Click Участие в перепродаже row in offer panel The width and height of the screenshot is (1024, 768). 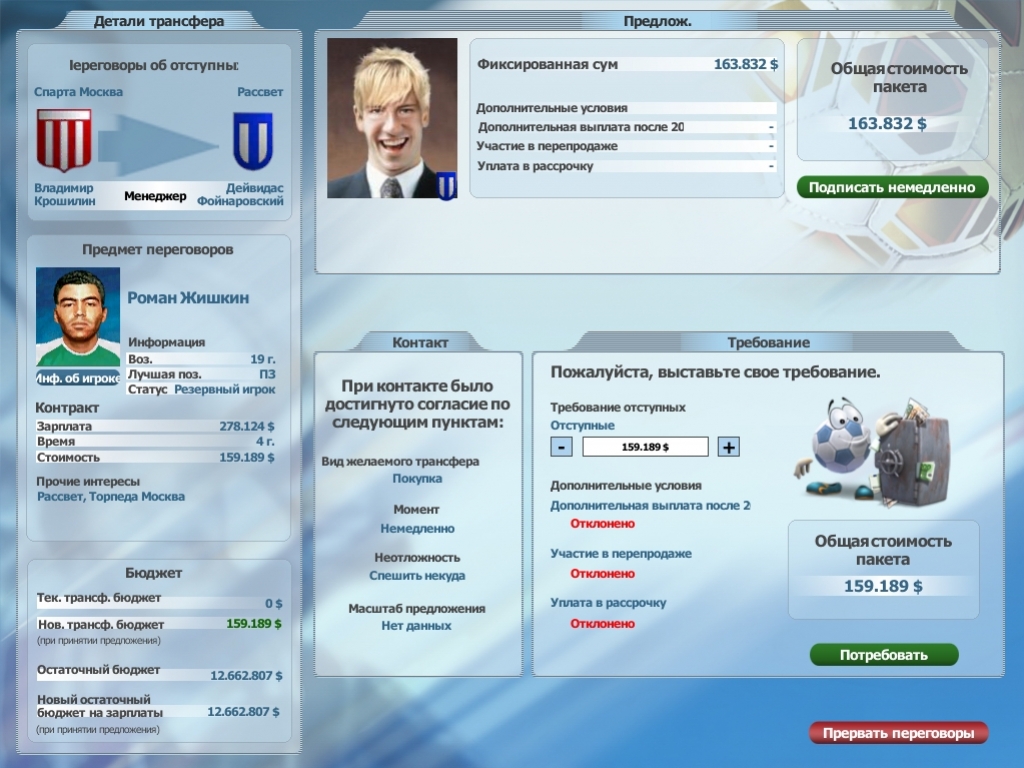tap(626, 146)
